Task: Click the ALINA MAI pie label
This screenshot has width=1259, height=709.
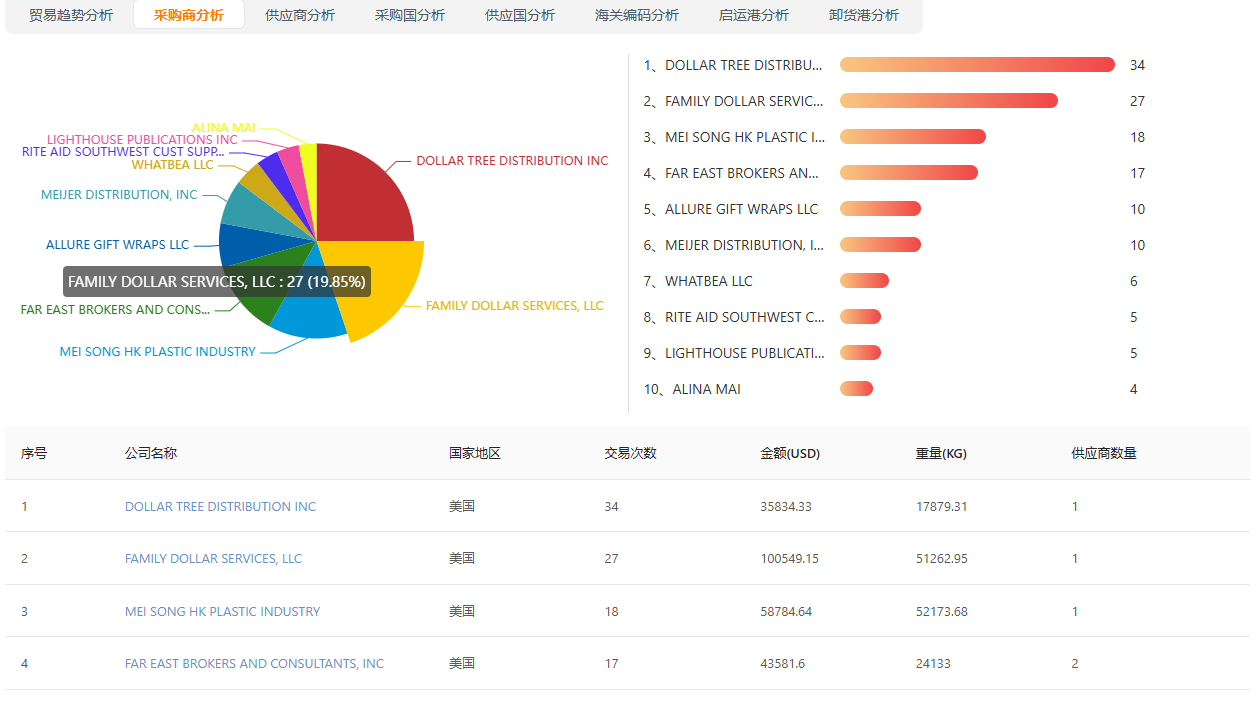Action: tap(224, 128)
